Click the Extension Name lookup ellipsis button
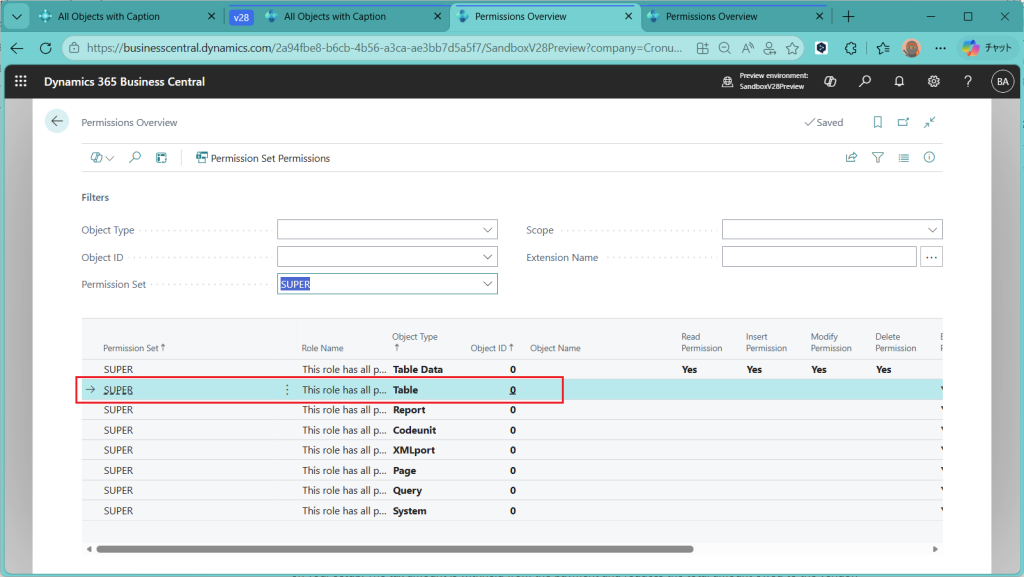This screenshot has width=1024, height=577. point(931,257)
